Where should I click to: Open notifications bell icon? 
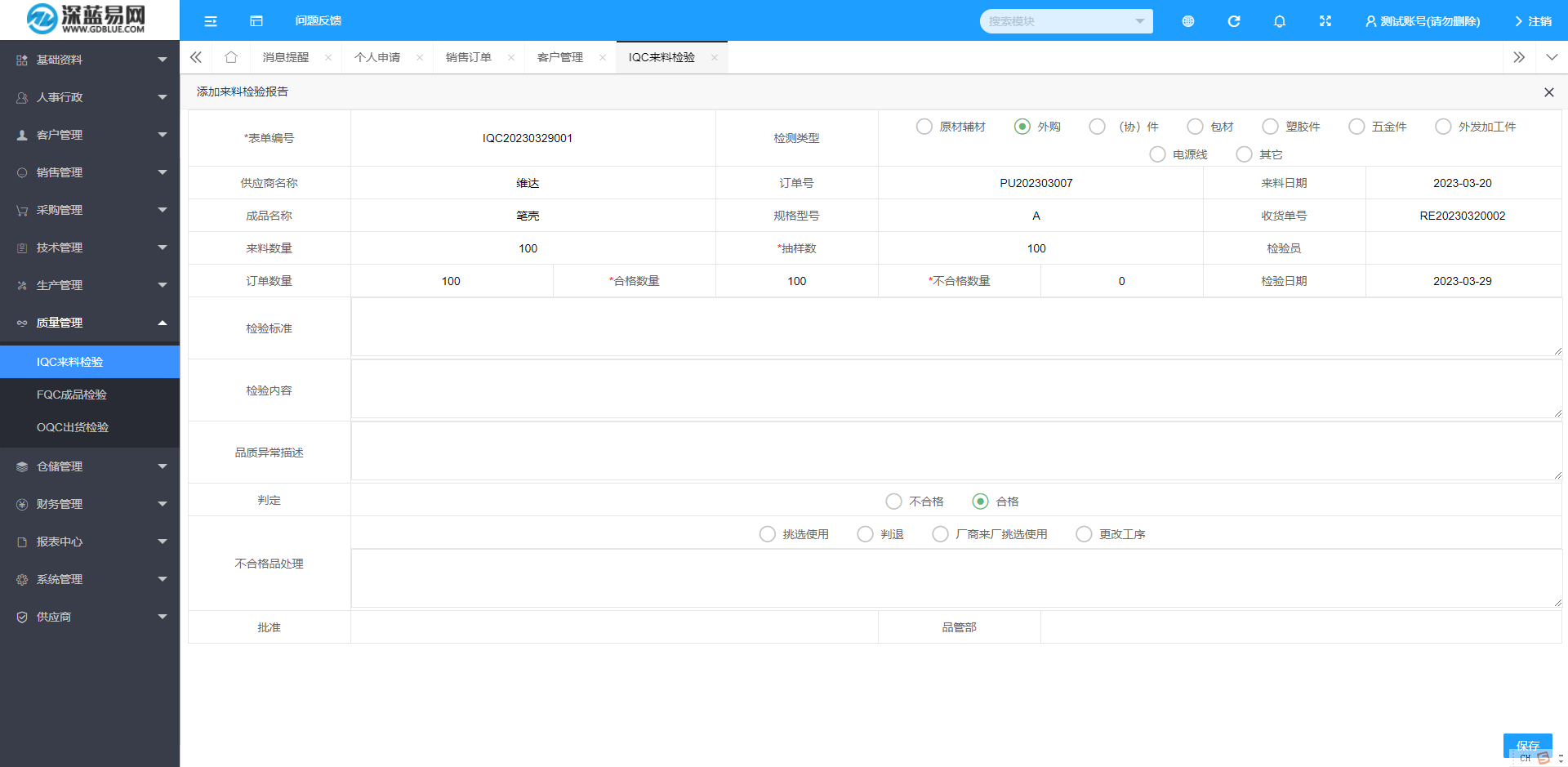pyautogui.click(x=1280, y=21)
